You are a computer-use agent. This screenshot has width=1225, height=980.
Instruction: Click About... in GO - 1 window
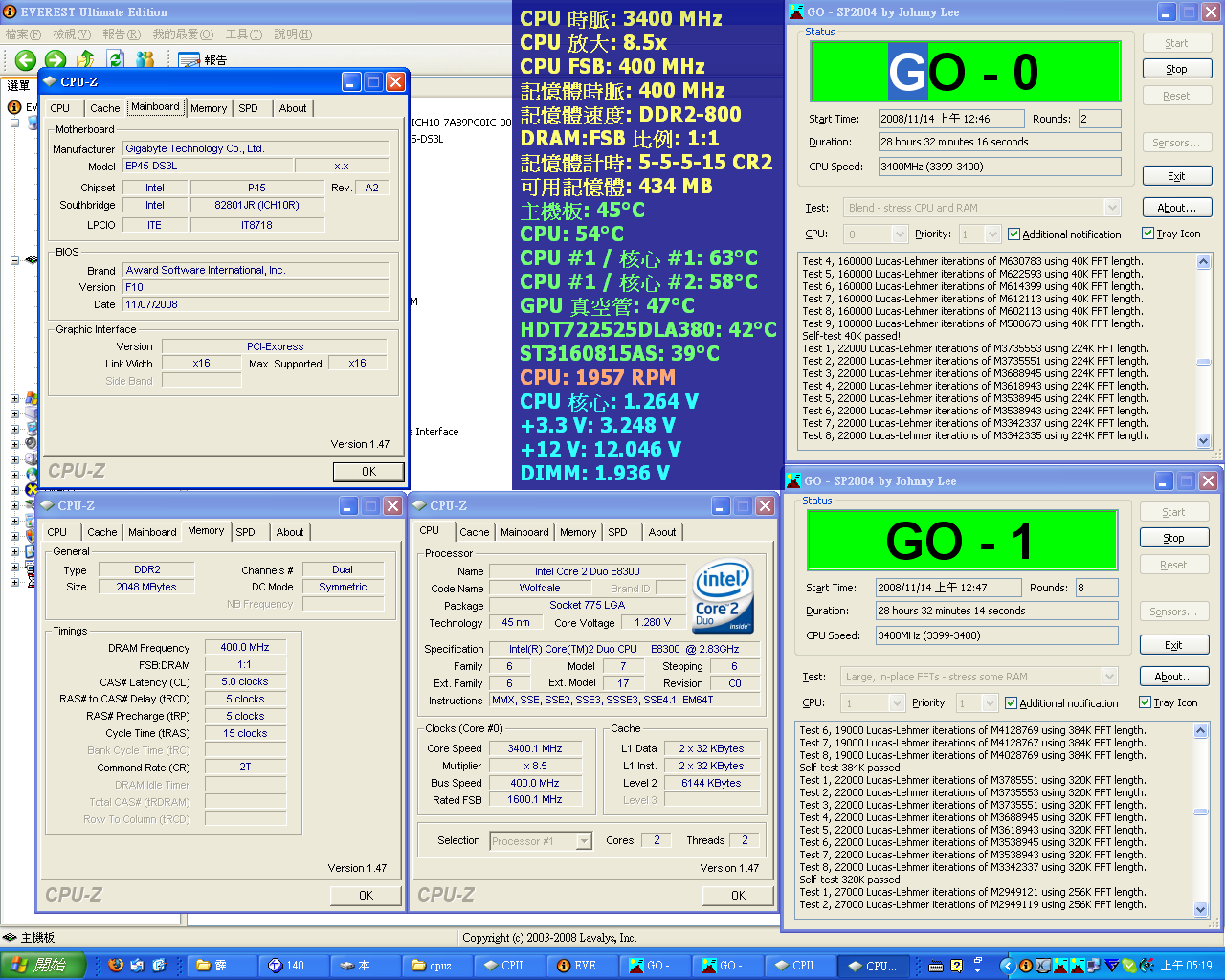pyautogui.click(x=1173, y=677)
